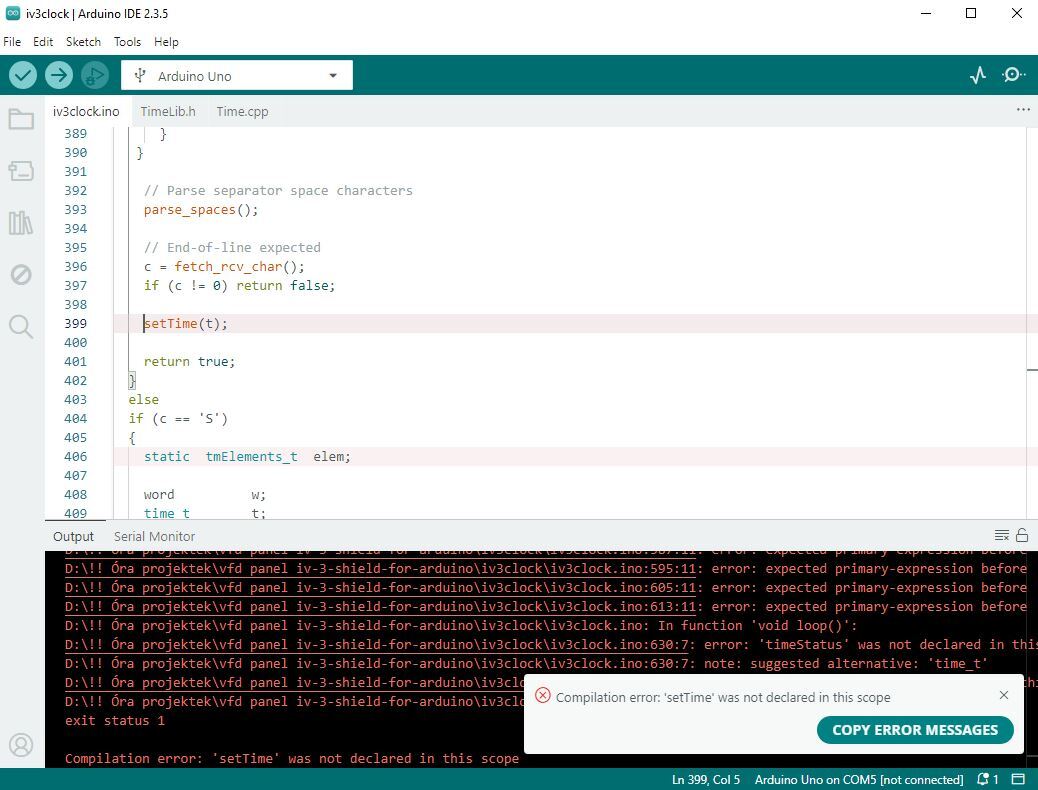Image resolution: width=1038 pixels, height=790 pixels.
Task: Click Arduino Uno on COM5 status entry
Action: (859, 779)
